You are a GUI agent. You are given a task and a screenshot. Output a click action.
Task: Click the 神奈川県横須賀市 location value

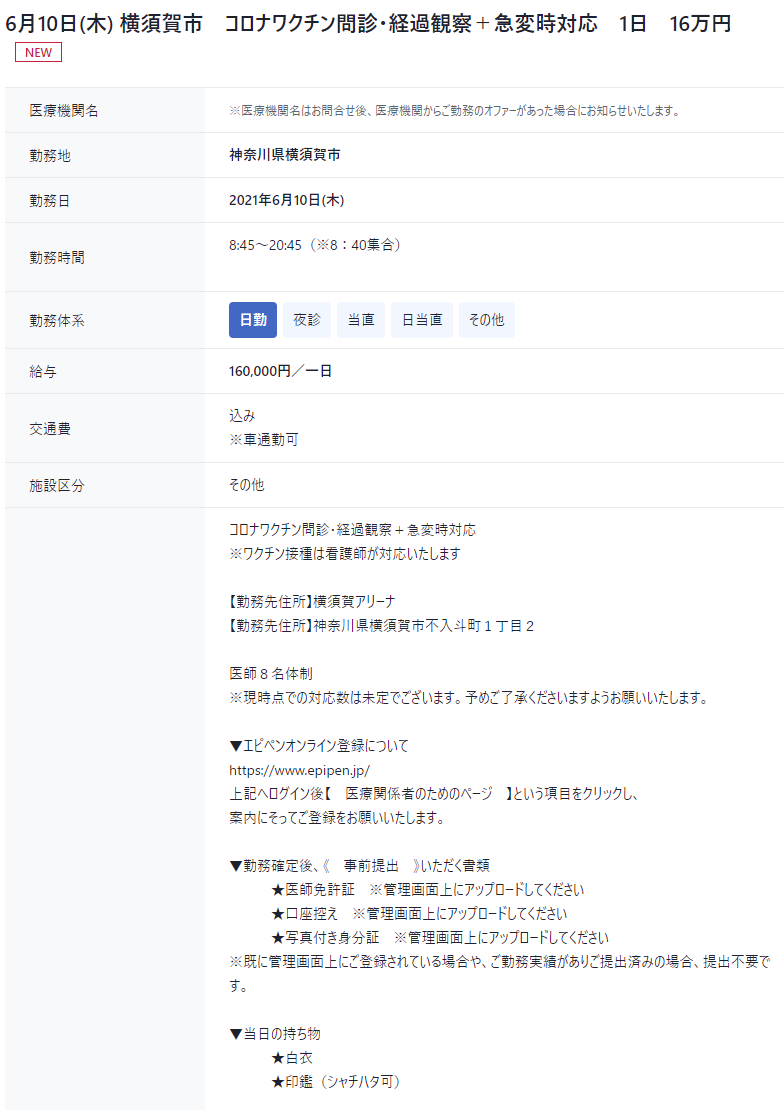(285, 155)
